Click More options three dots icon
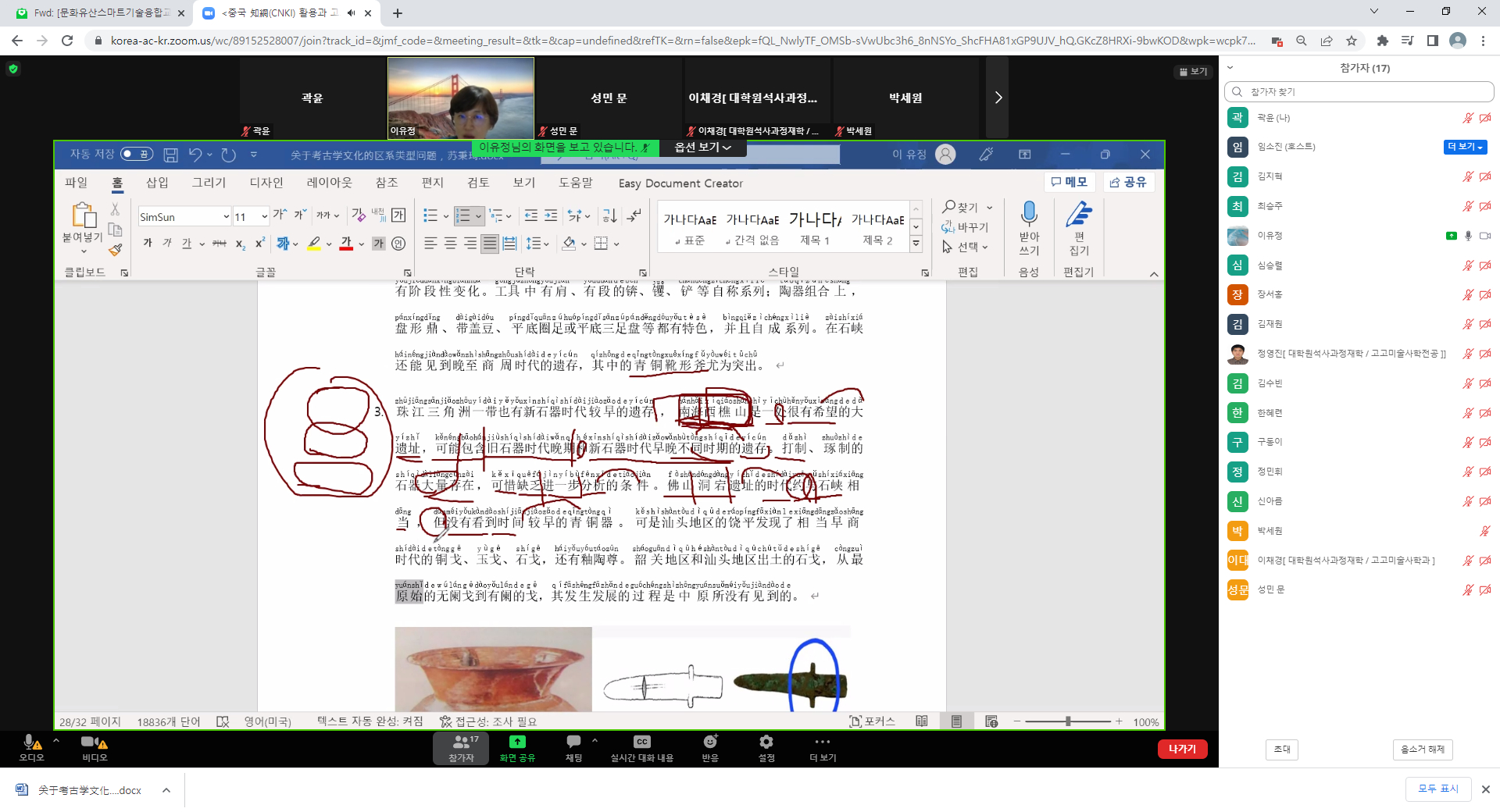 [822, 743]
